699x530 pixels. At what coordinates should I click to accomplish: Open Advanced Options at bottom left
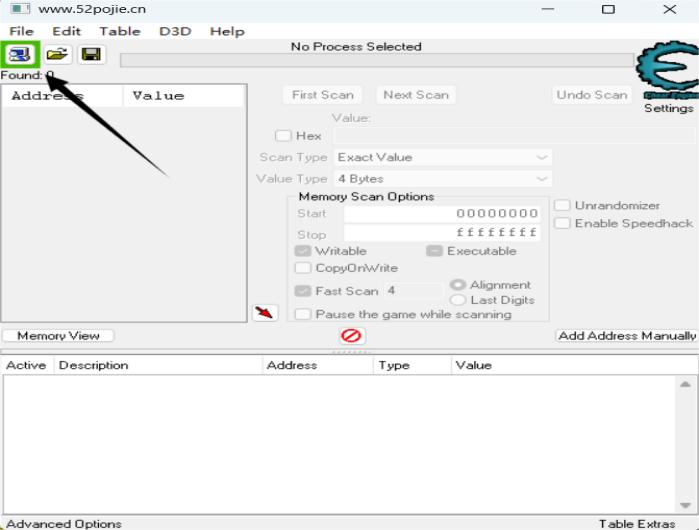tap(64, 523)
